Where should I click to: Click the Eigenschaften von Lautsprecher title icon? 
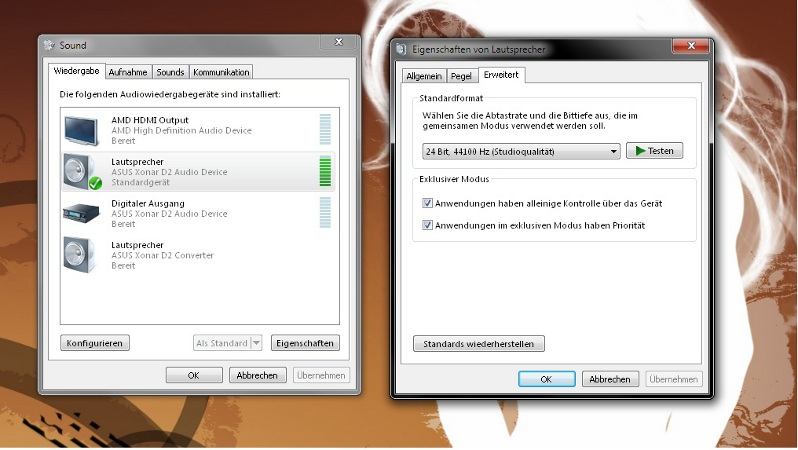(x=401, y=49)
